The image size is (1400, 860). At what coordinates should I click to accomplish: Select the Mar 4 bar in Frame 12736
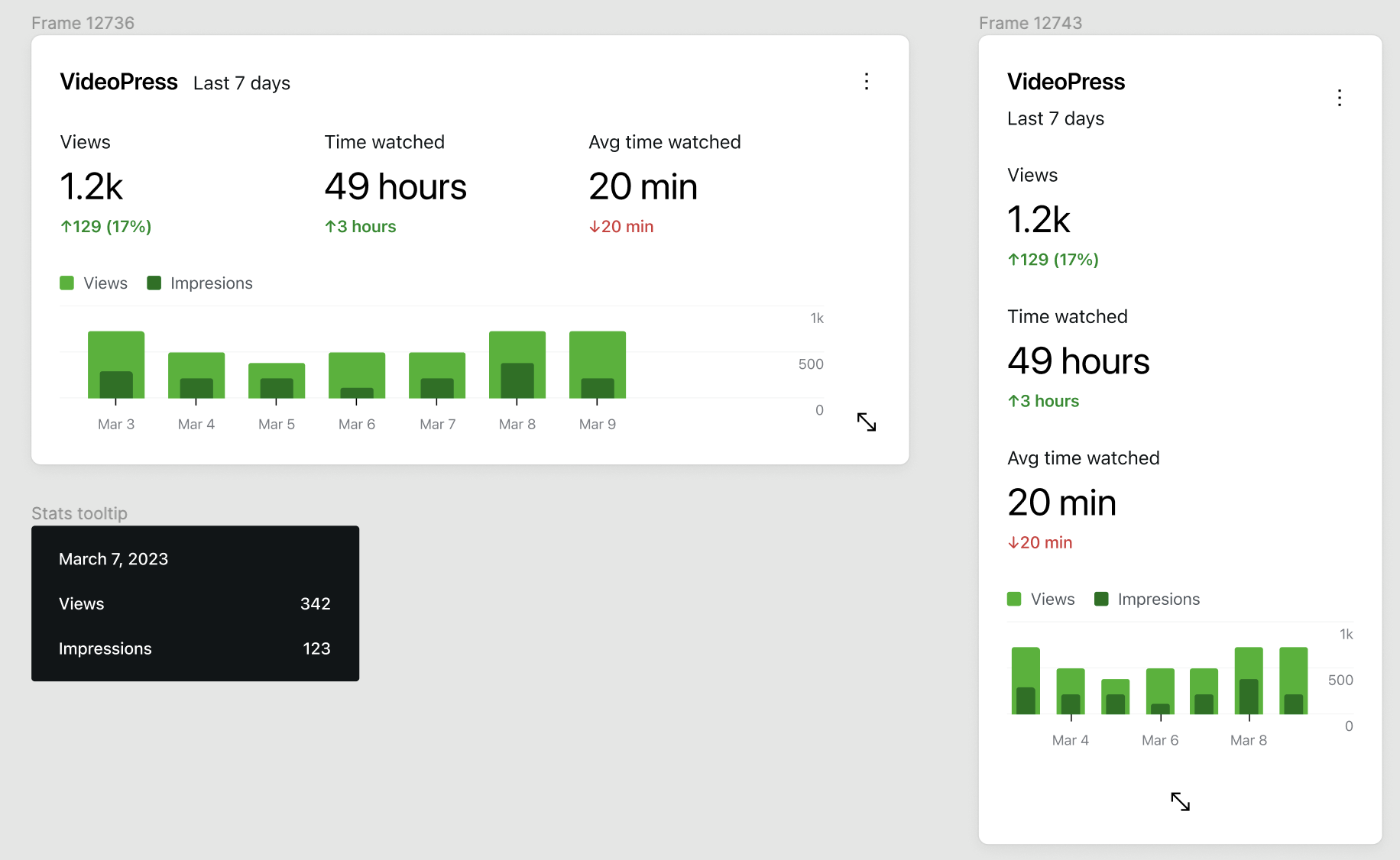click(x=196, y=375)
